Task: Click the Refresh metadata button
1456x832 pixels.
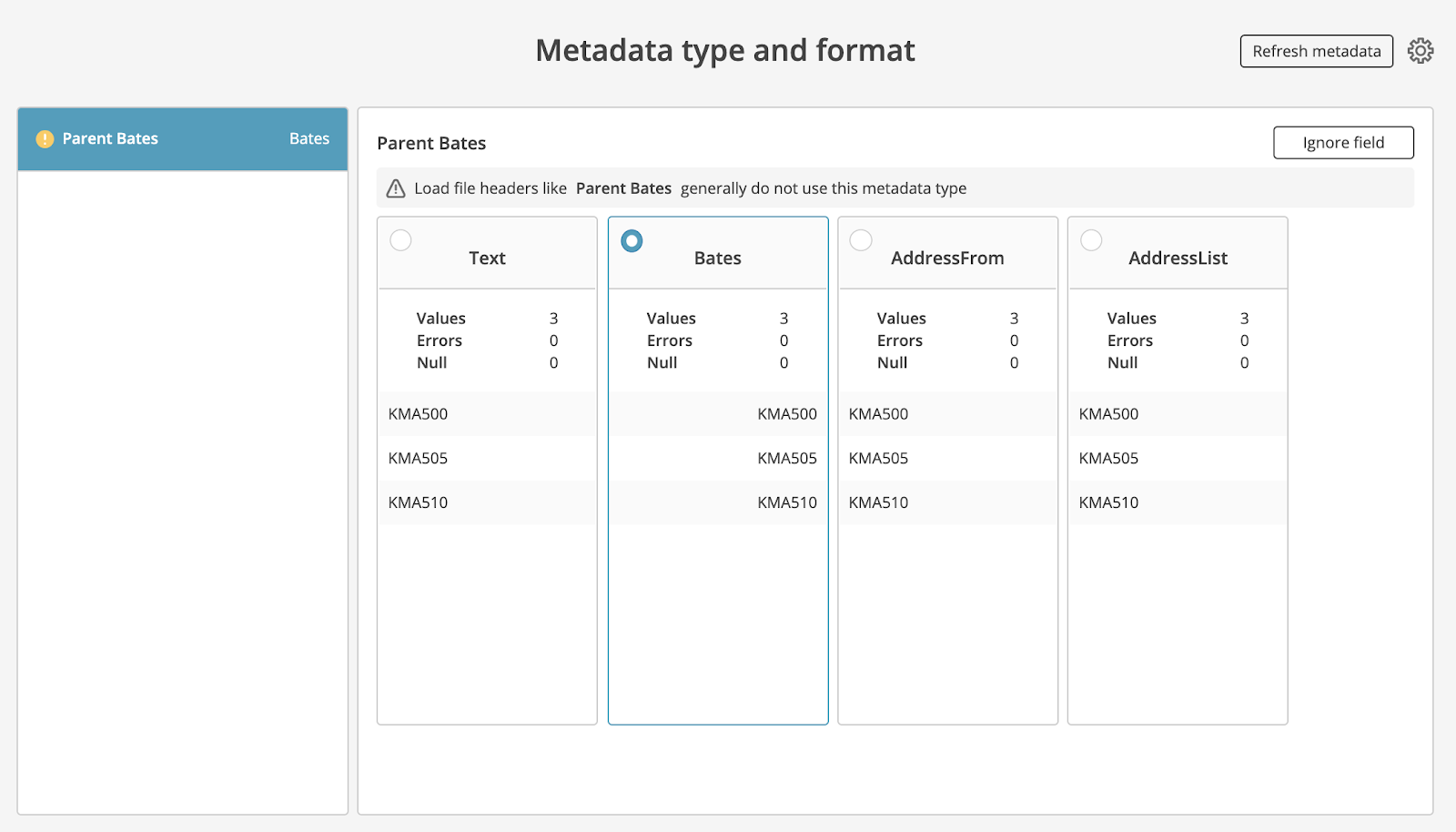Action: click(x=1316, y=51)
